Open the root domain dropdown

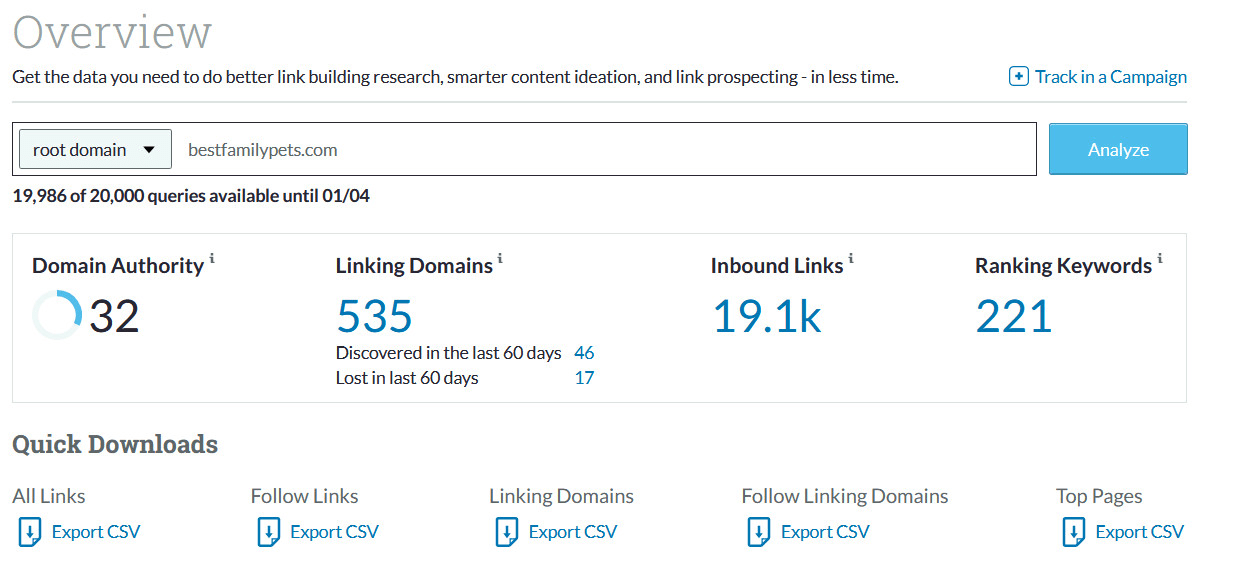pyautogui.click(x=95, y=150)
